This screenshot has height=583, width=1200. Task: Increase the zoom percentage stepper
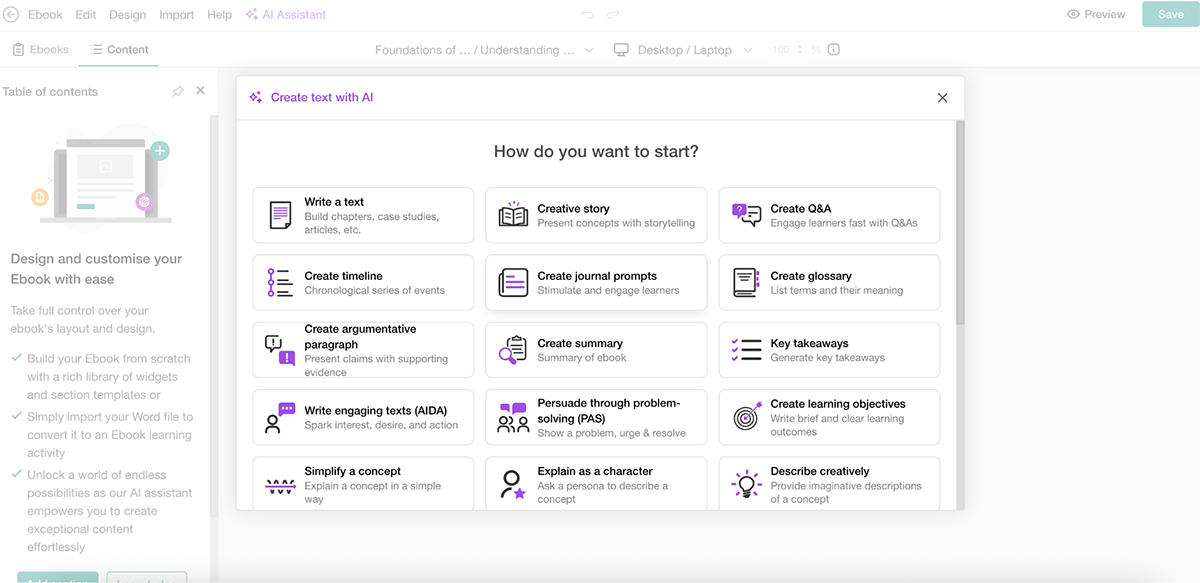(x=797, y=44)
